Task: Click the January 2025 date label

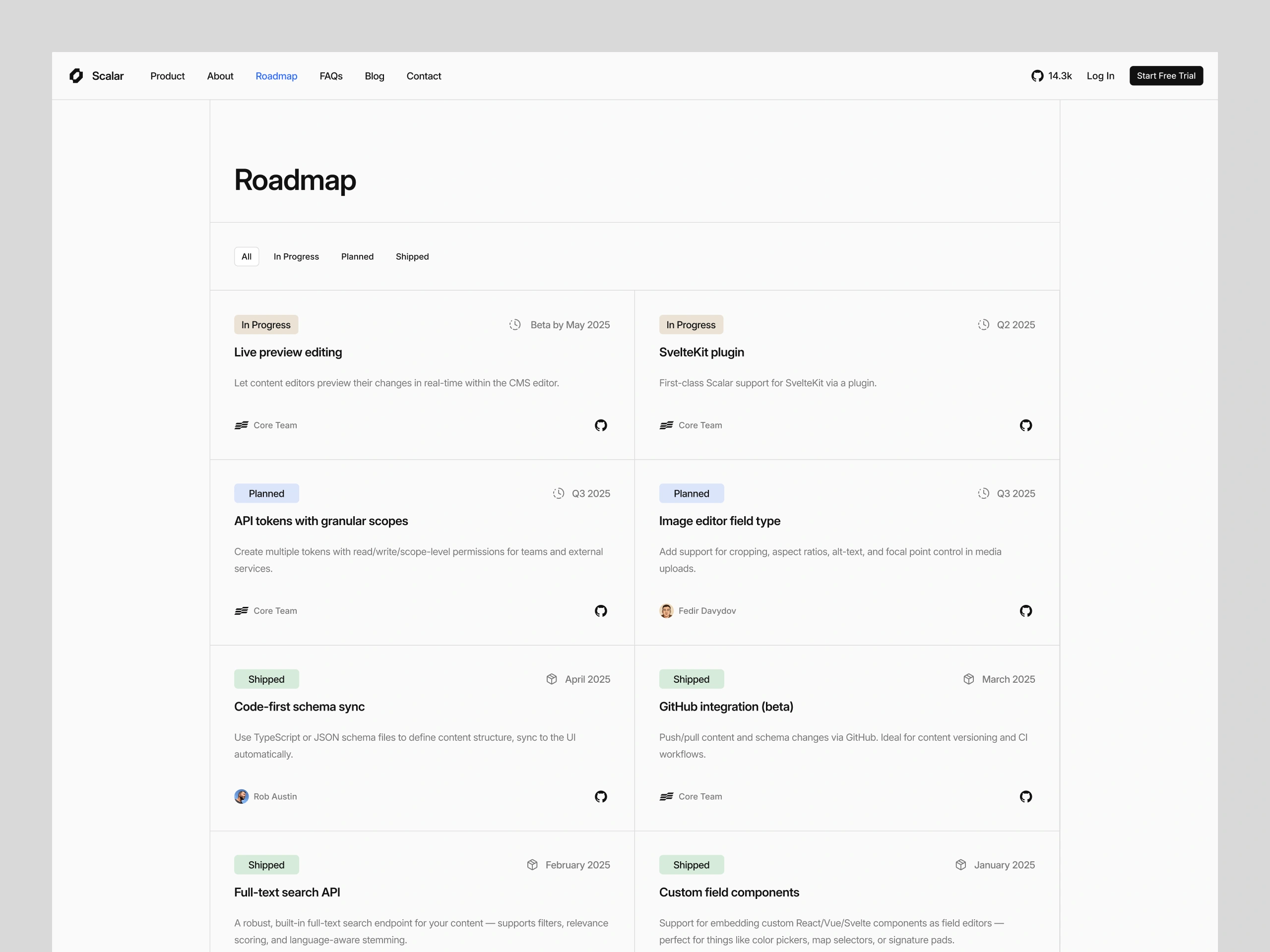Action: (1004, 865)
